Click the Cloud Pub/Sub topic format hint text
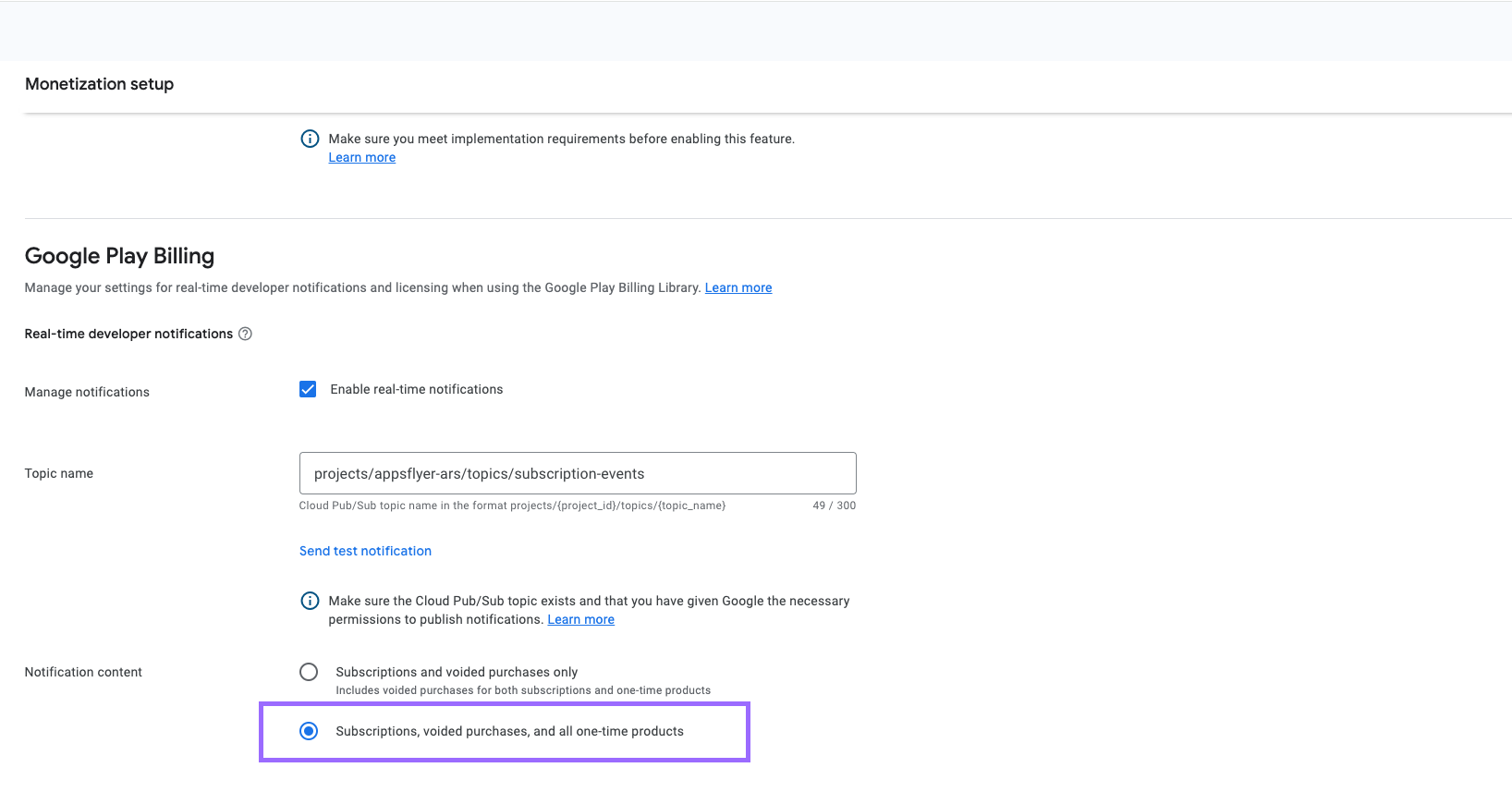The image size is (1512, 792). click(x=512, y=506)
